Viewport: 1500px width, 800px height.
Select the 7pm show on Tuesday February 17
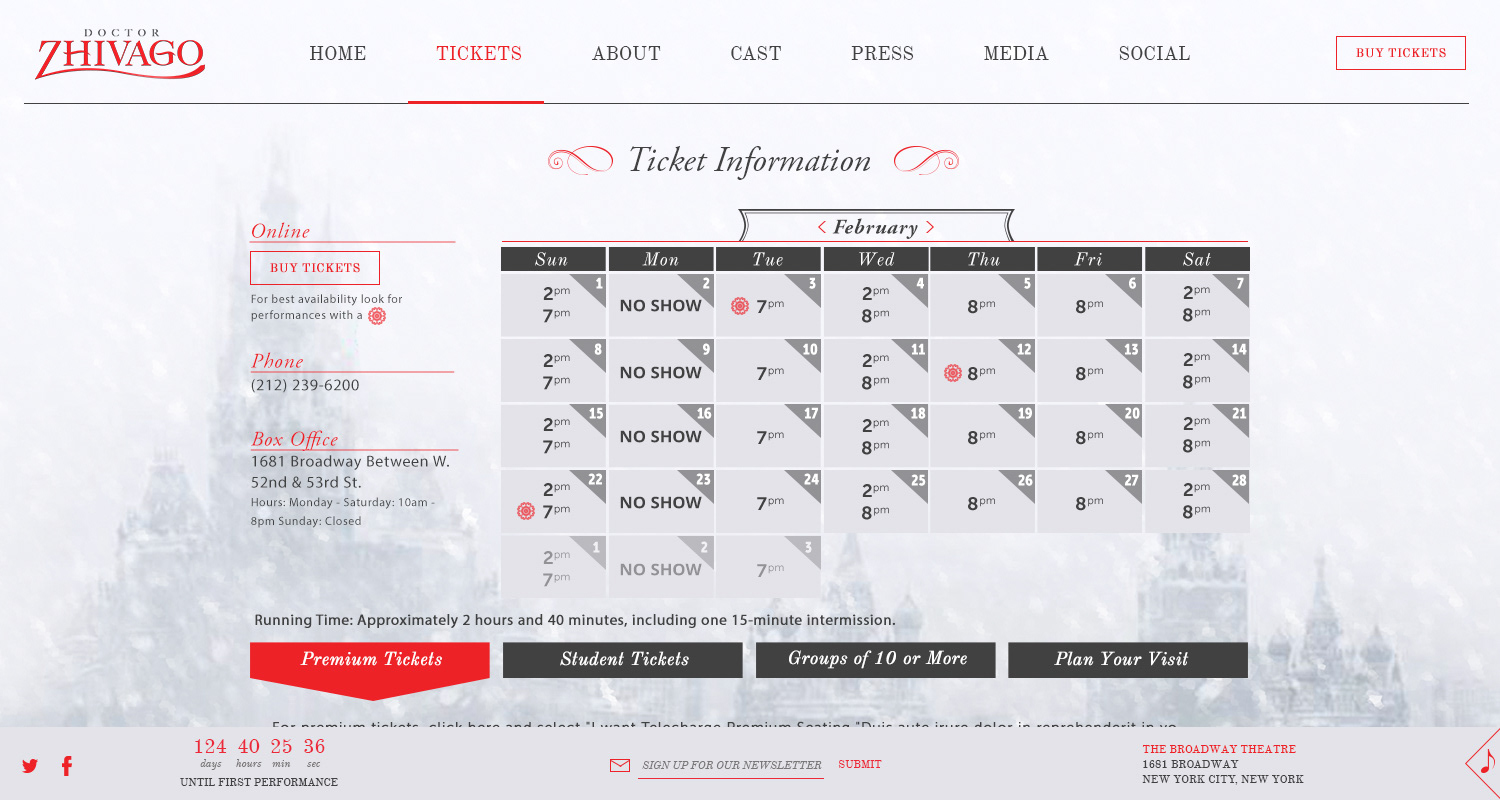770,437
